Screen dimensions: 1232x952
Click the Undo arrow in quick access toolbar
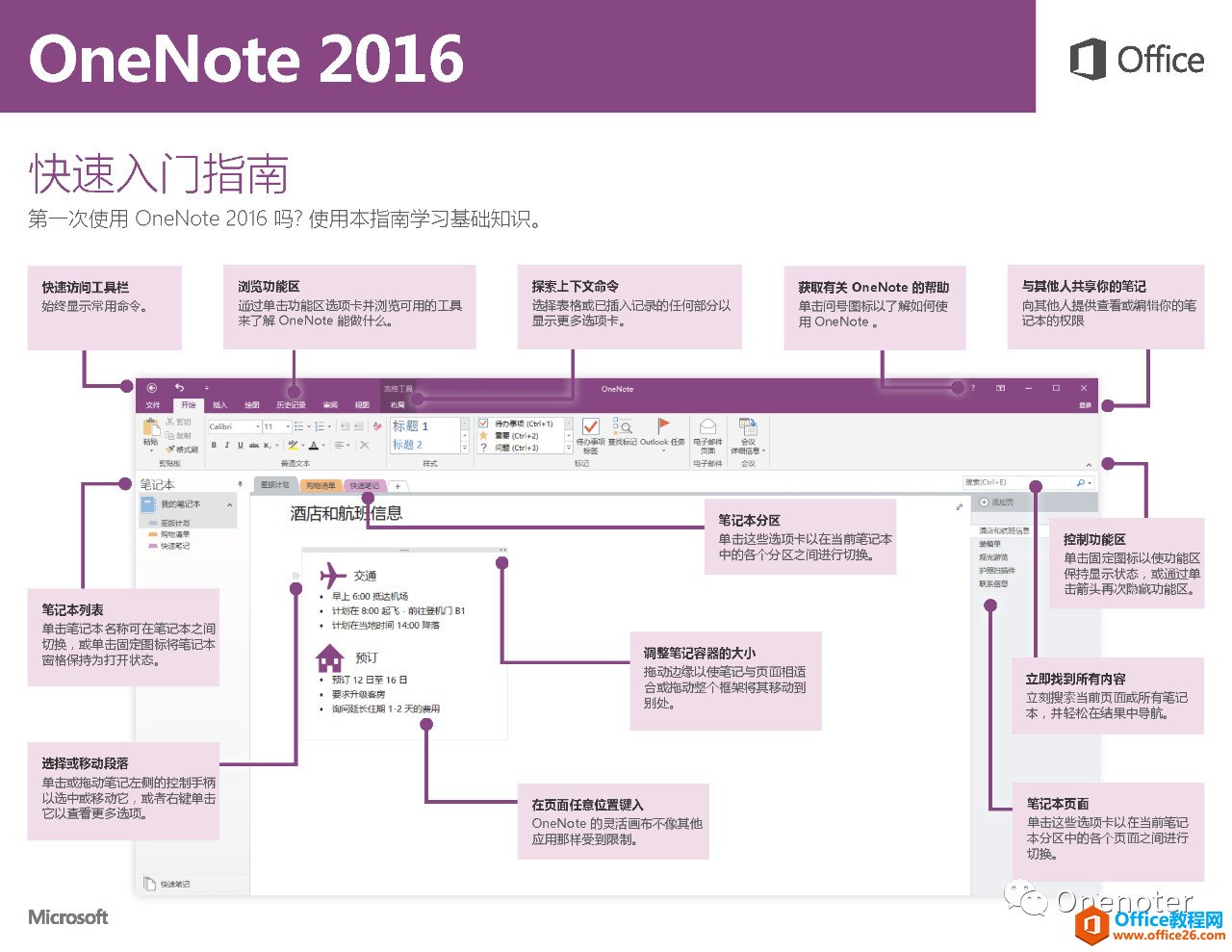pyautogui.click(x=179, y=388)
